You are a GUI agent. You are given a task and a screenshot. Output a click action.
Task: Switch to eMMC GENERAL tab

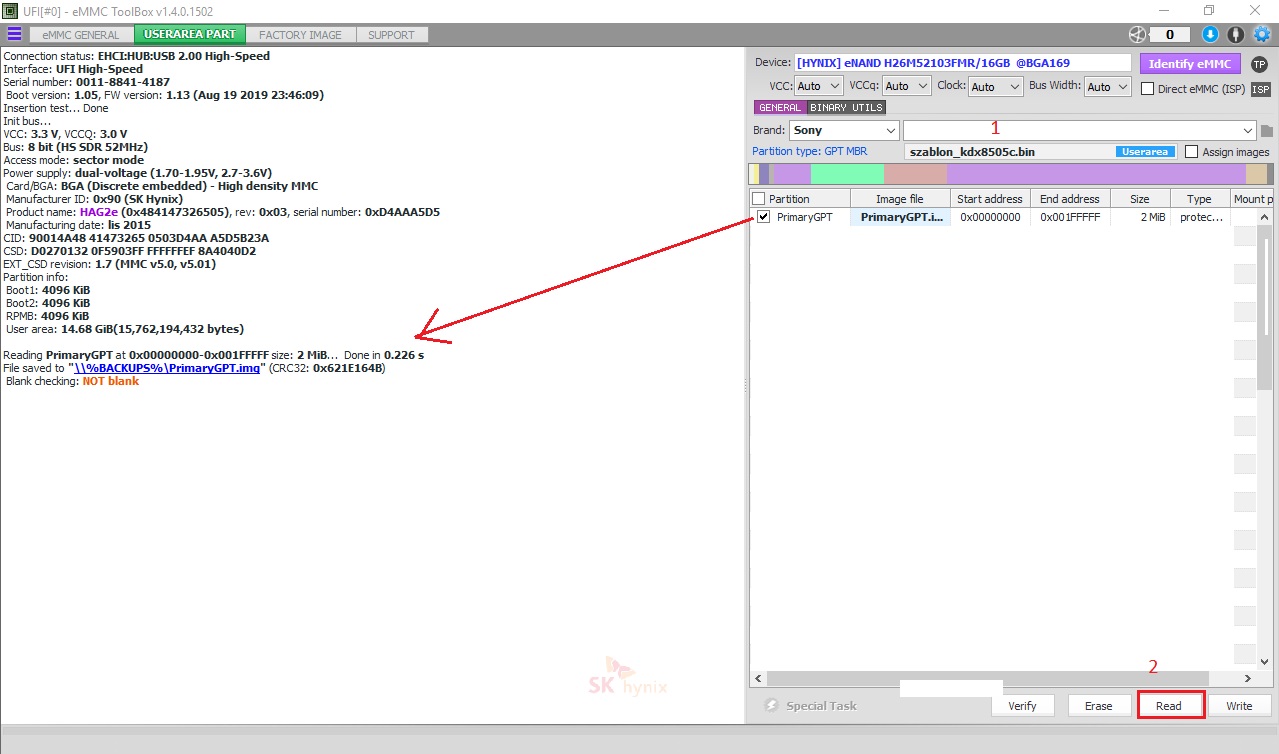pyautogui.click(x=81, y=35)
